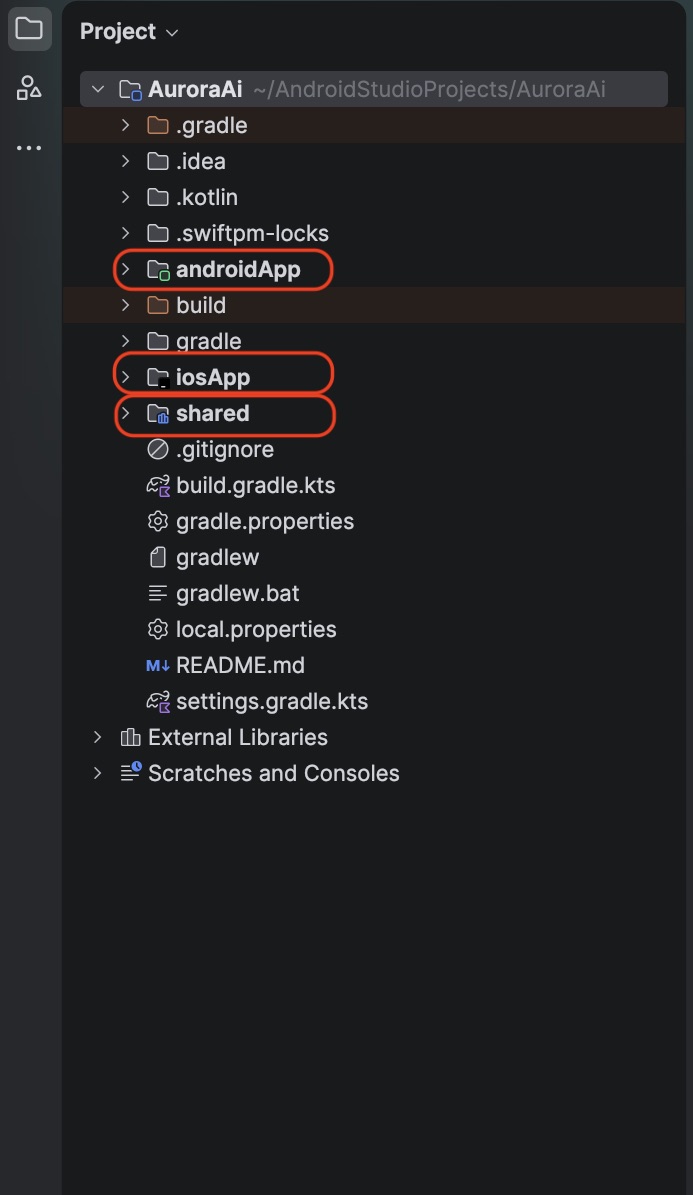693x1195 pixels.
Task: Open the Project tool window folder icon
Action: tap(29, 29)
